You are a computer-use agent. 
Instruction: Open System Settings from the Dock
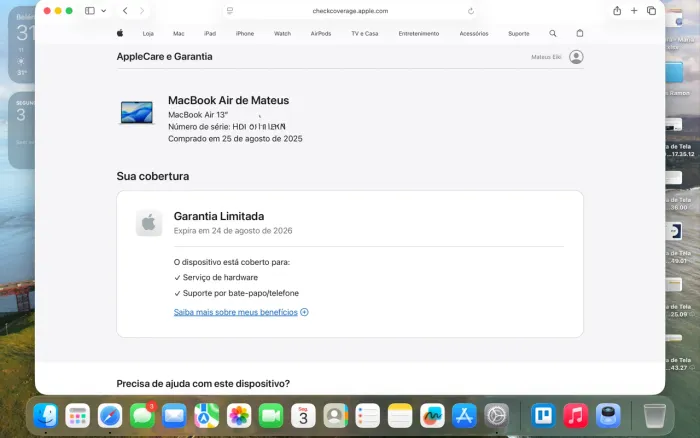496,416
